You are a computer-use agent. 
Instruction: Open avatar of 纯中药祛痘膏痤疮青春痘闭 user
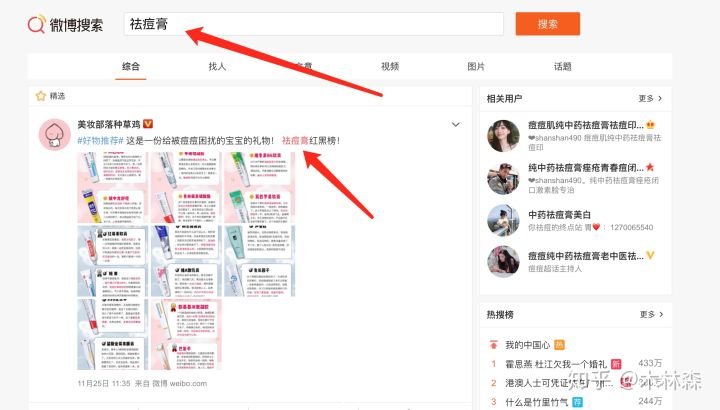coord(503,178)
